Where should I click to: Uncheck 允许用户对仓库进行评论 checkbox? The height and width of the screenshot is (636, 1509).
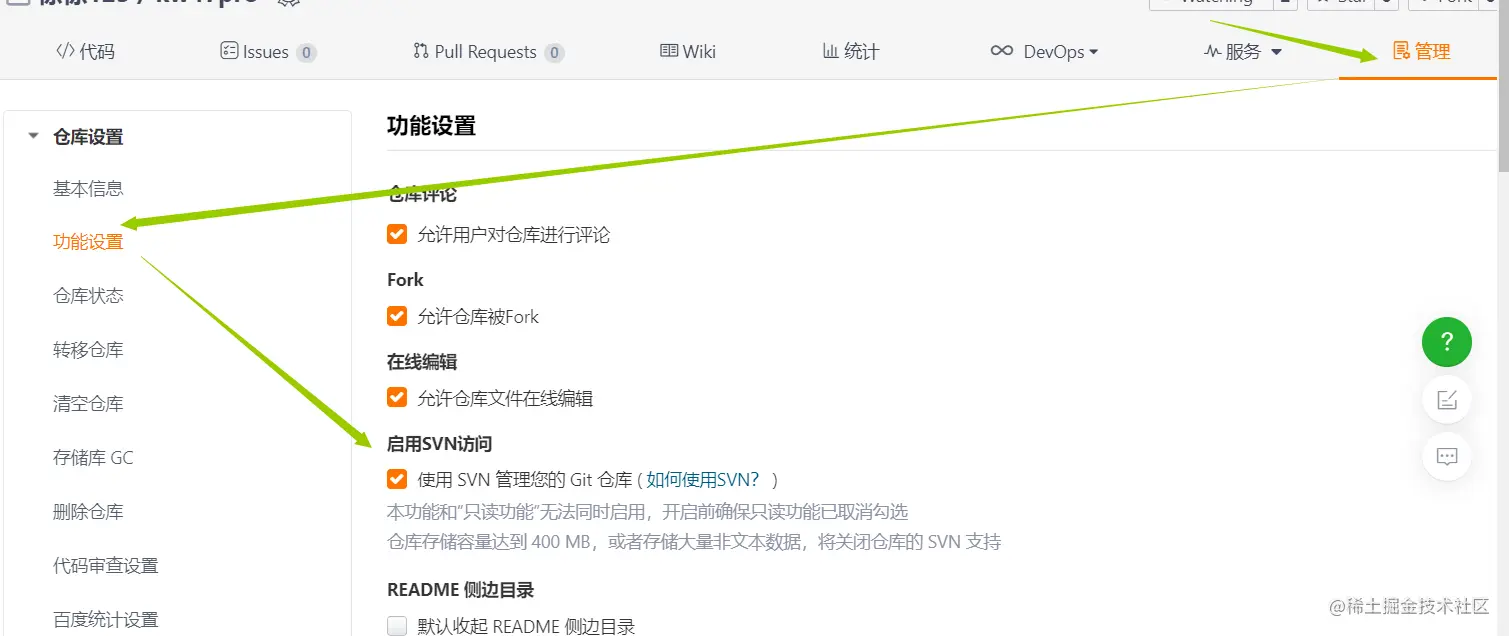397,234
